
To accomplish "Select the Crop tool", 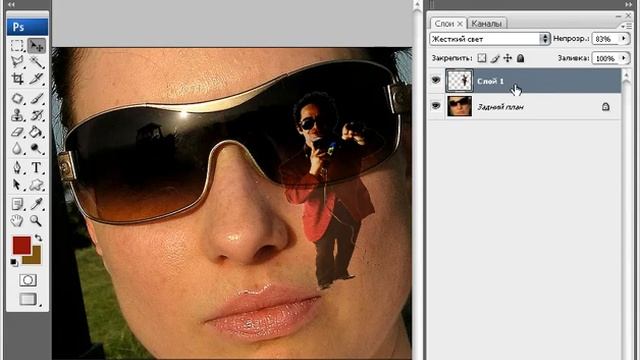I will 17,78.
